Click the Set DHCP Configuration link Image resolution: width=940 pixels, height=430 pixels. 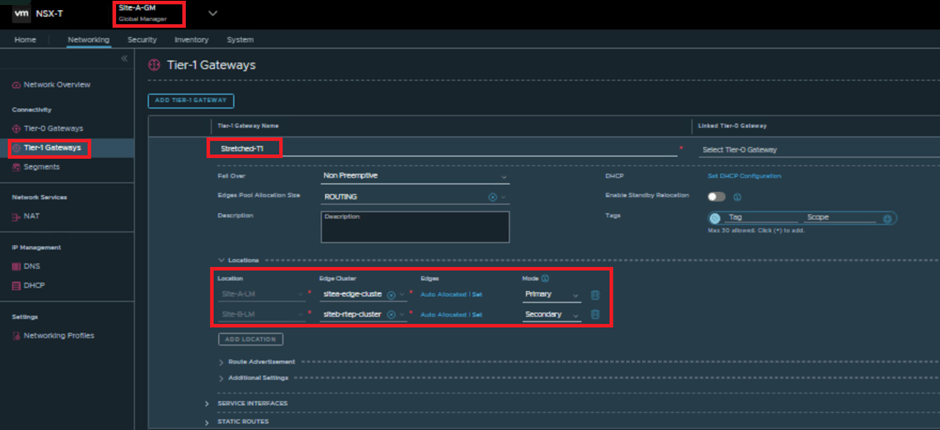(x=745, y=176)
